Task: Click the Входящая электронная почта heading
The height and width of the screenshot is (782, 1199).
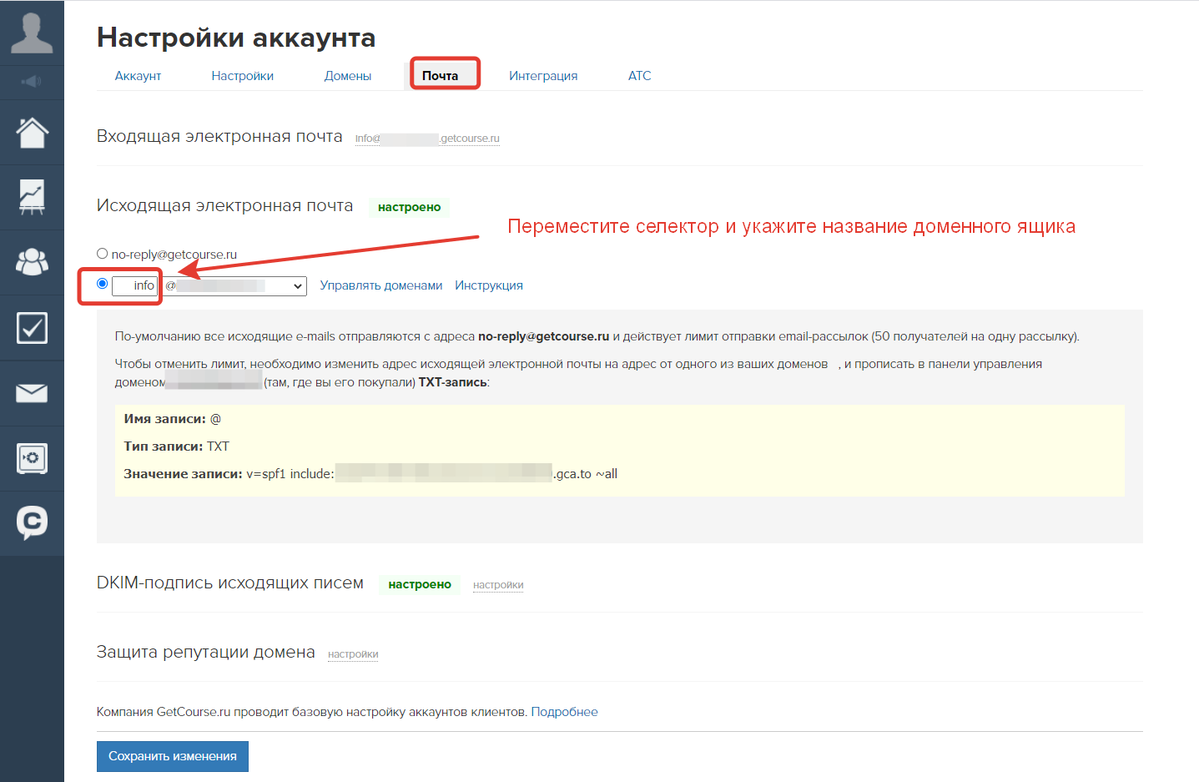Action: [x=219, y=136]
